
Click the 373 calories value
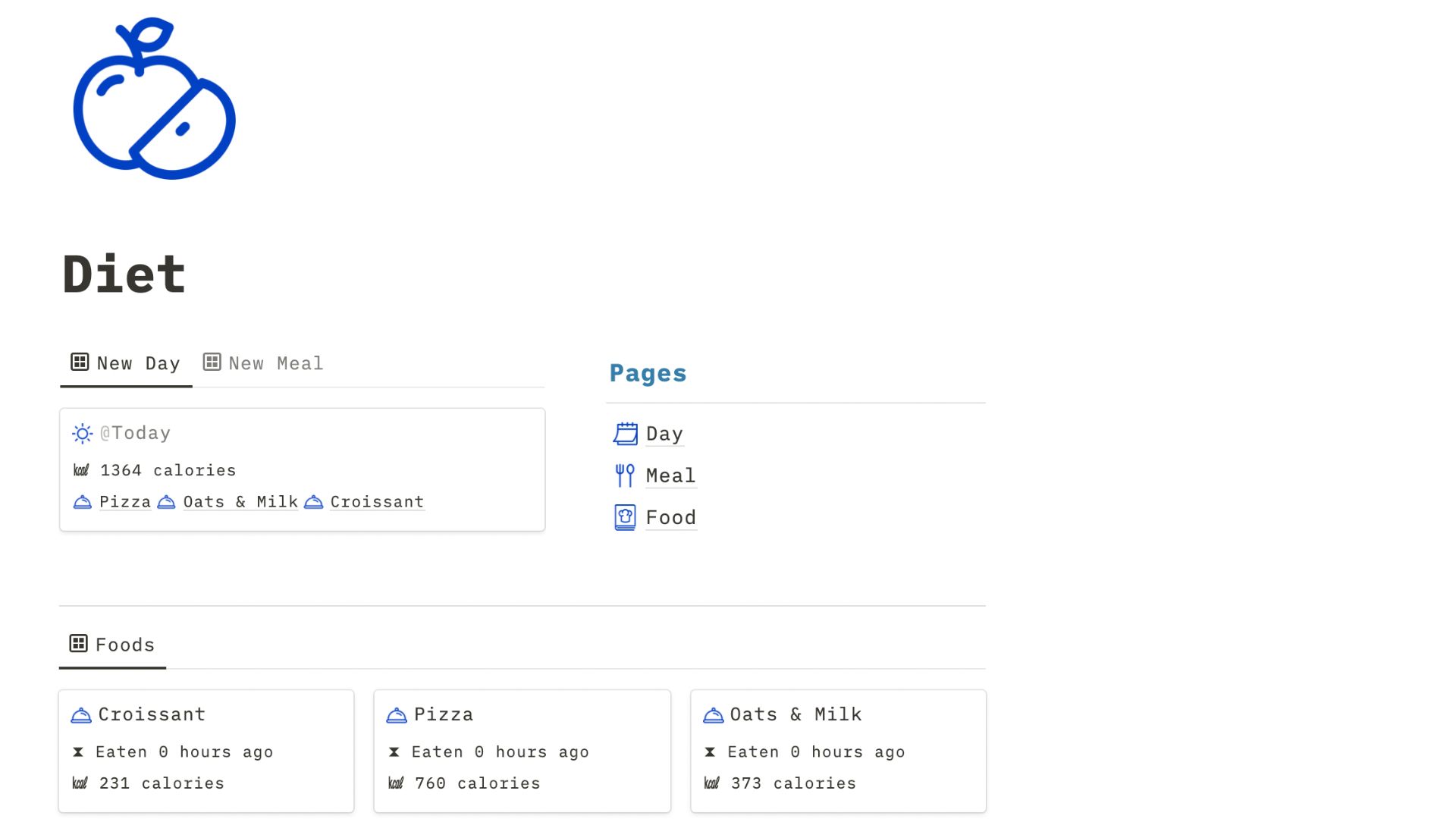tap(793, 783)
